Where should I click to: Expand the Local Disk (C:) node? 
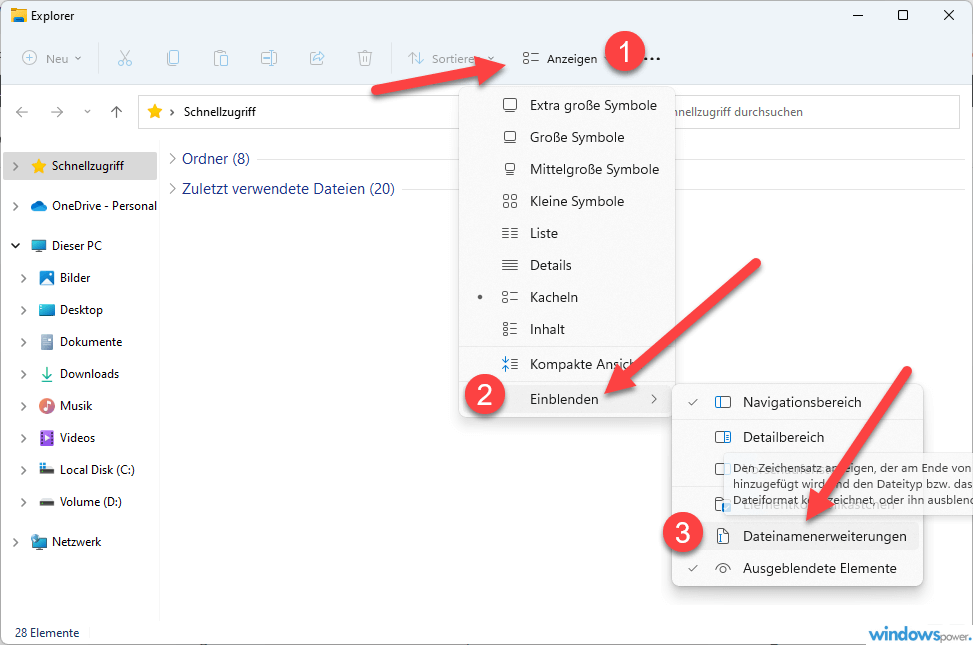(x=24, y=470)
